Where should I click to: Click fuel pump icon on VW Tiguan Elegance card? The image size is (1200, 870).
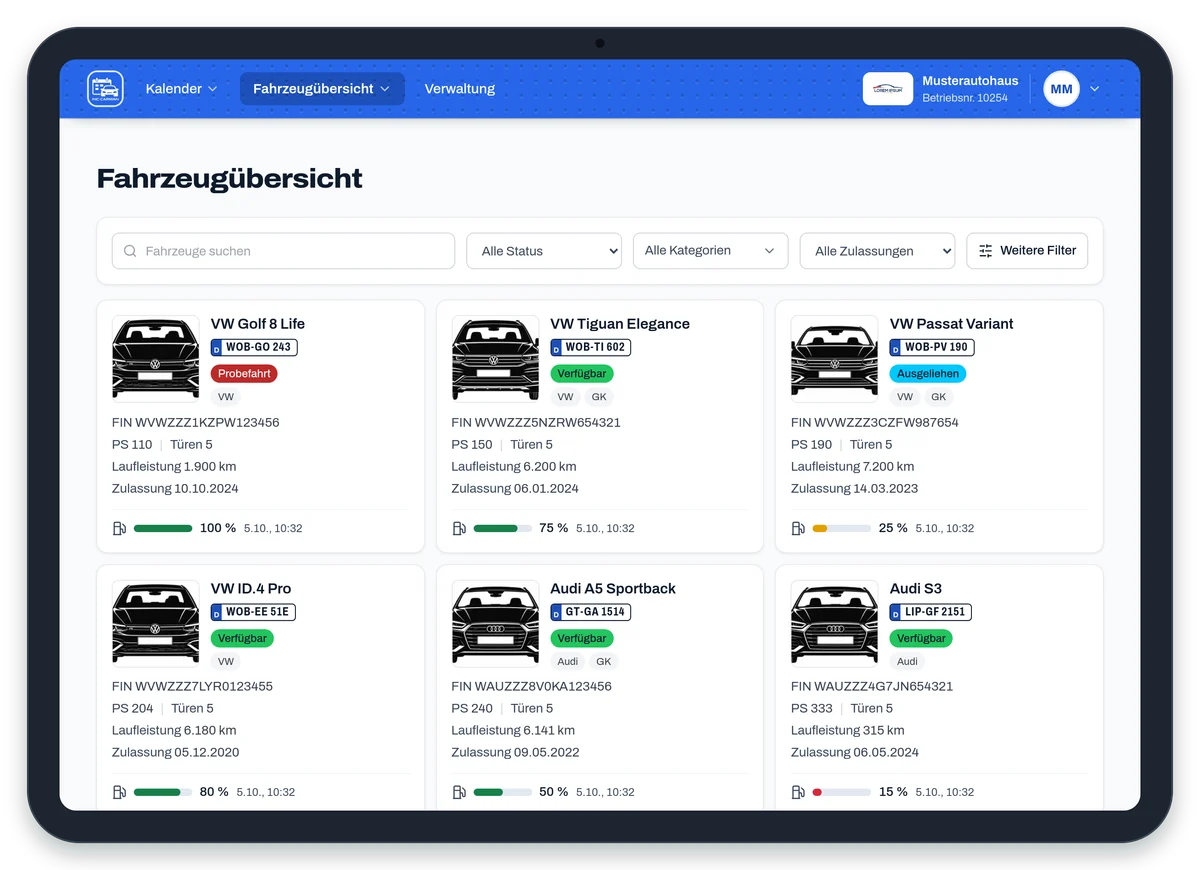pos(459,528)
